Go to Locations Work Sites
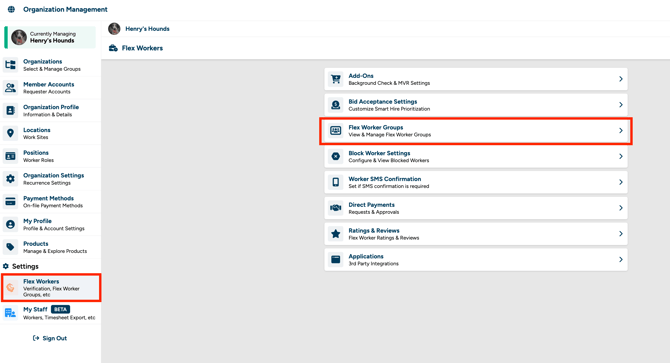This screenshot has height=363, width=670. click(51, 133)
